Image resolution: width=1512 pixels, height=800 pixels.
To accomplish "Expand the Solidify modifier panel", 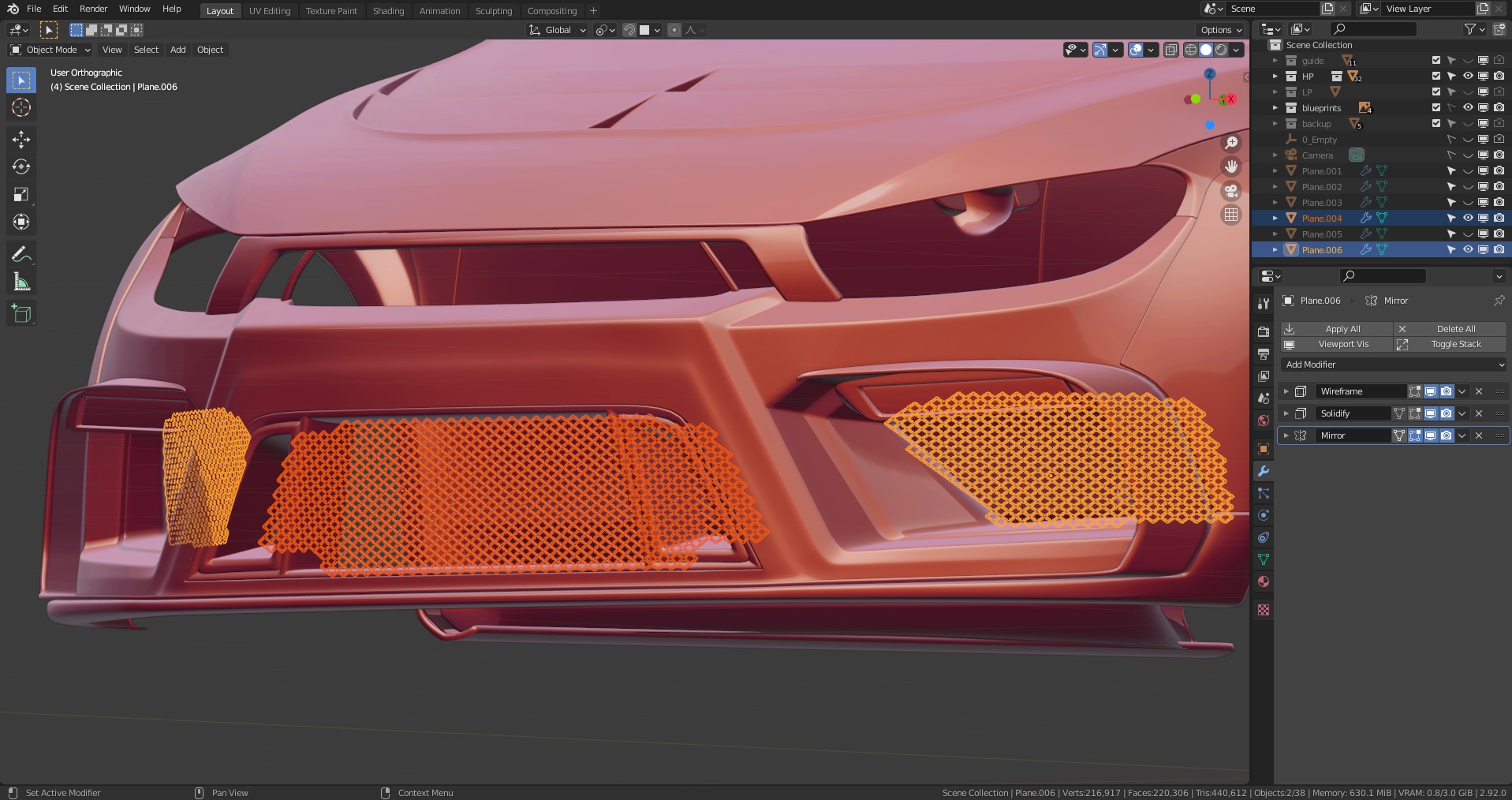I will coord(1286,413).
